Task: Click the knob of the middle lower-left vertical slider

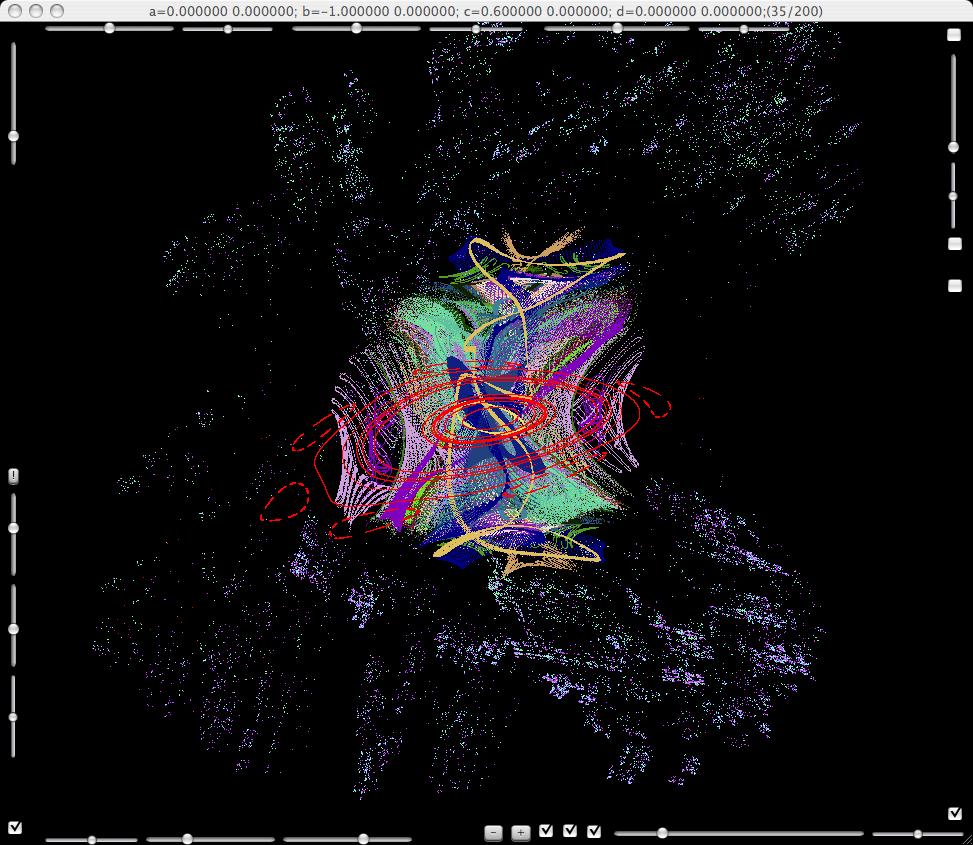Action: [x=13, y=628]
